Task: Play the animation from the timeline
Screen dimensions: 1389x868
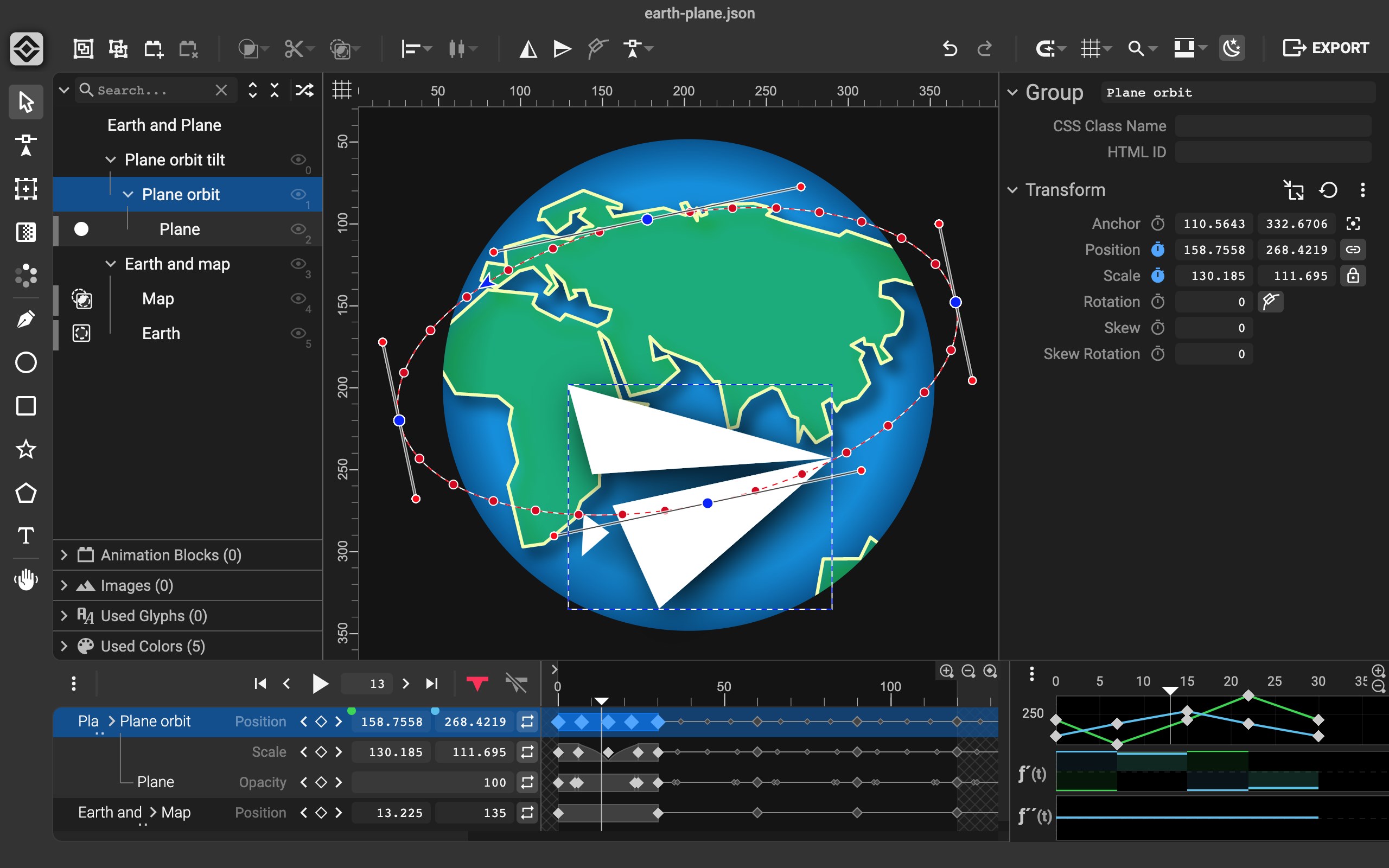Action: (x=320, y=683)
